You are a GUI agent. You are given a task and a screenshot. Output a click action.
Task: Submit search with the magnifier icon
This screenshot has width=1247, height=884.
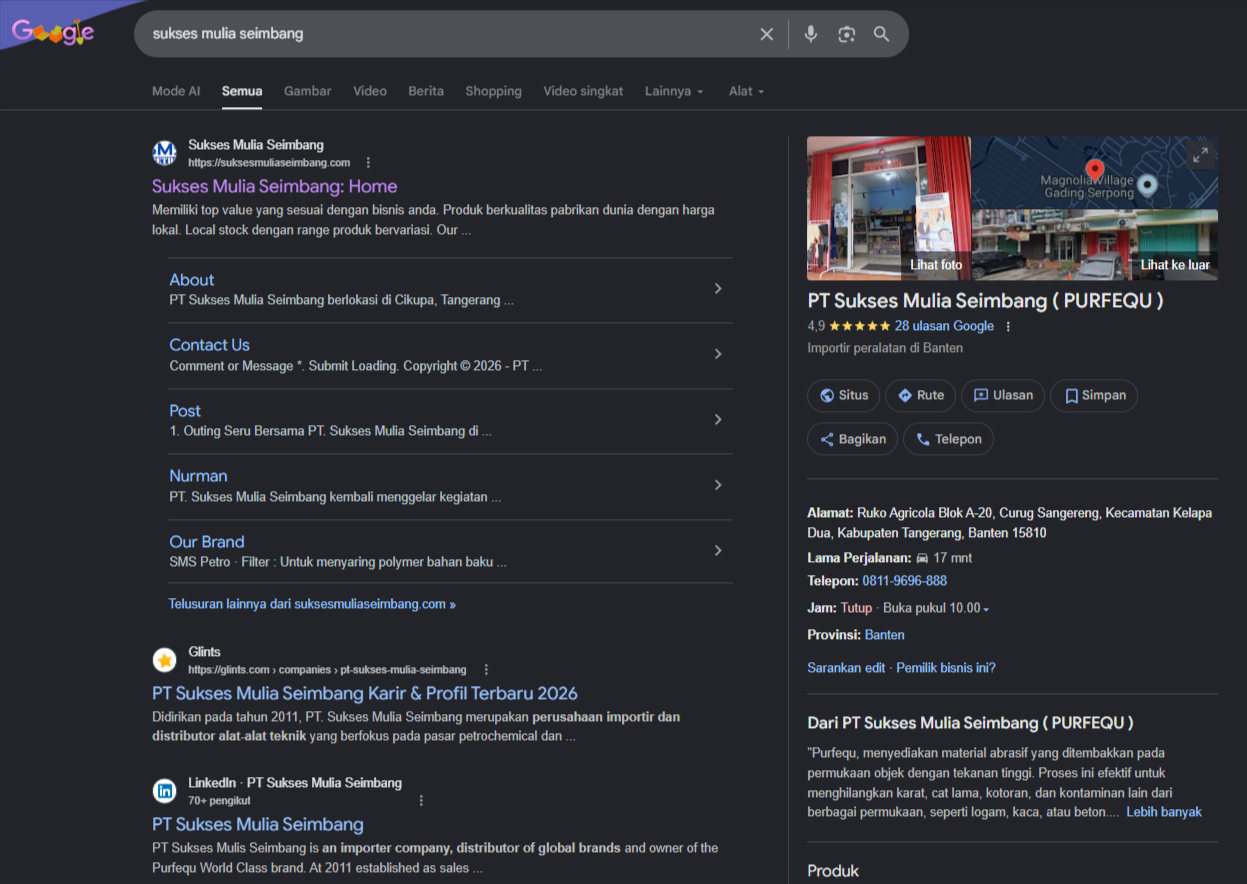pos(881,34)
